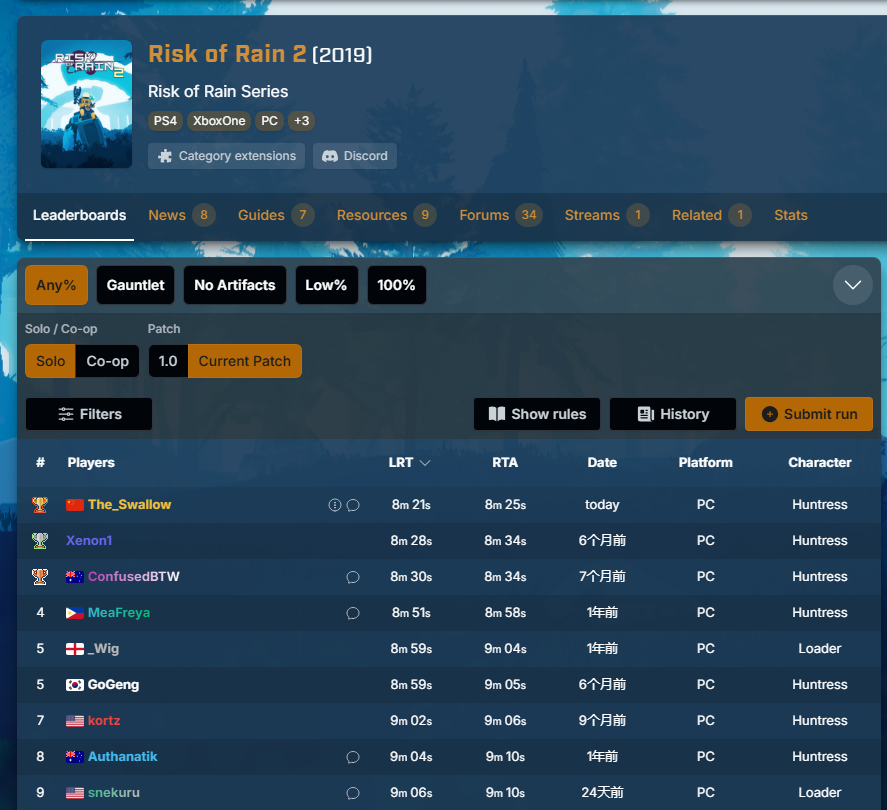887x810 pixels.
Task: Switch to the Stats tab
Action: tap(790, 216)
